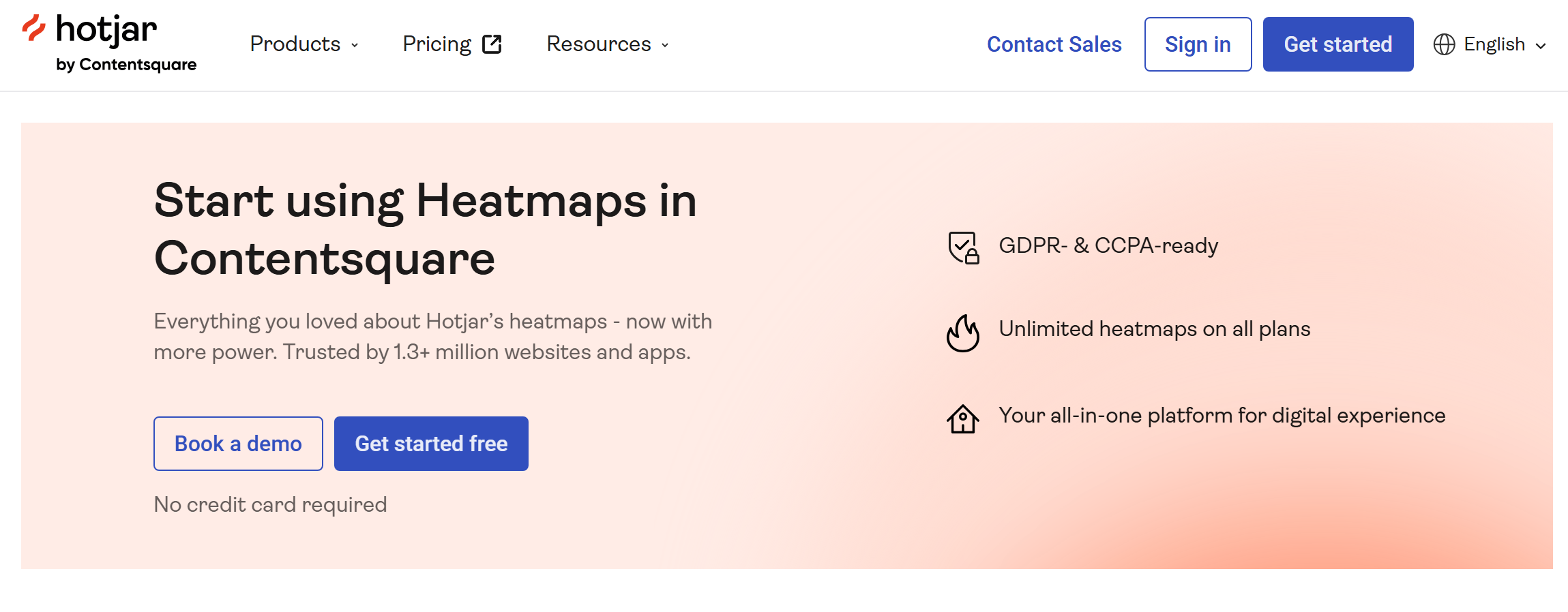Click the flame icon beside Unlimited heatmaps
This screenshot has width=1568, height=612.
pos(963,333)
